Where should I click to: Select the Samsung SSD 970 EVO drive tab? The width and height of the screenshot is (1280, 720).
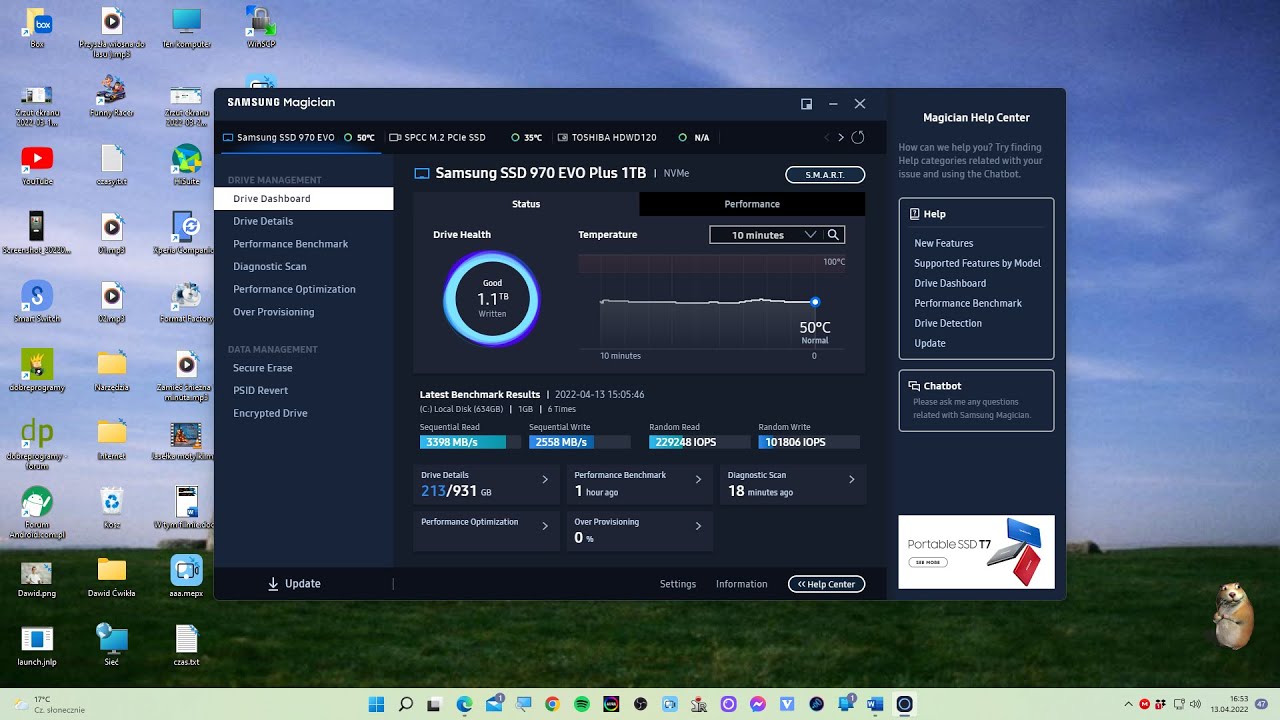pyautogui.click(x=299, y=138)
